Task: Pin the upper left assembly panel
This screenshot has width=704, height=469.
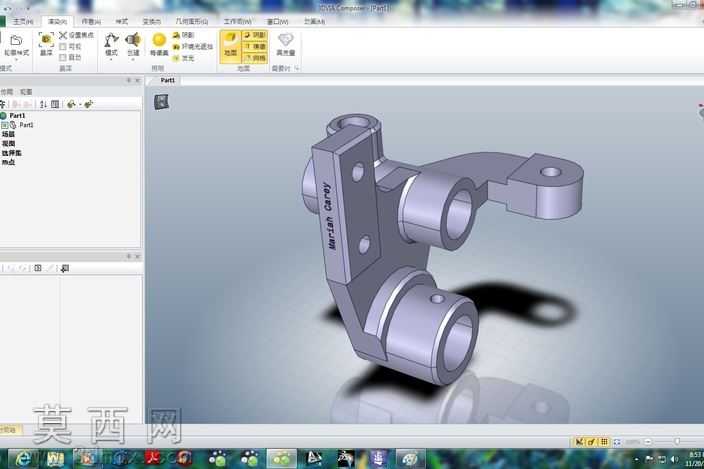Action: 129,80
